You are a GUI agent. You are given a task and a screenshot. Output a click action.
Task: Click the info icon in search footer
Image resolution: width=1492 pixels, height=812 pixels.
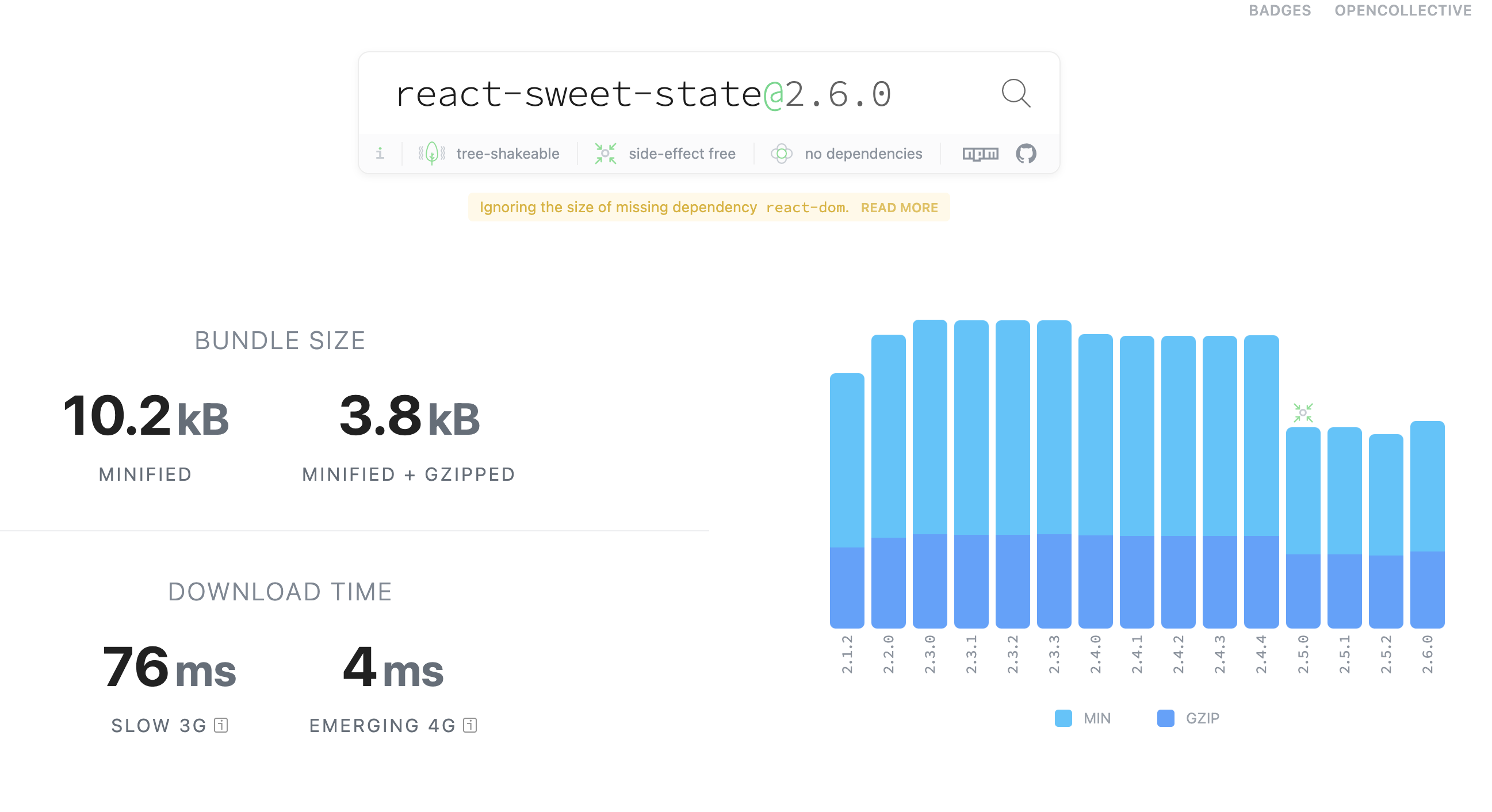380,154
